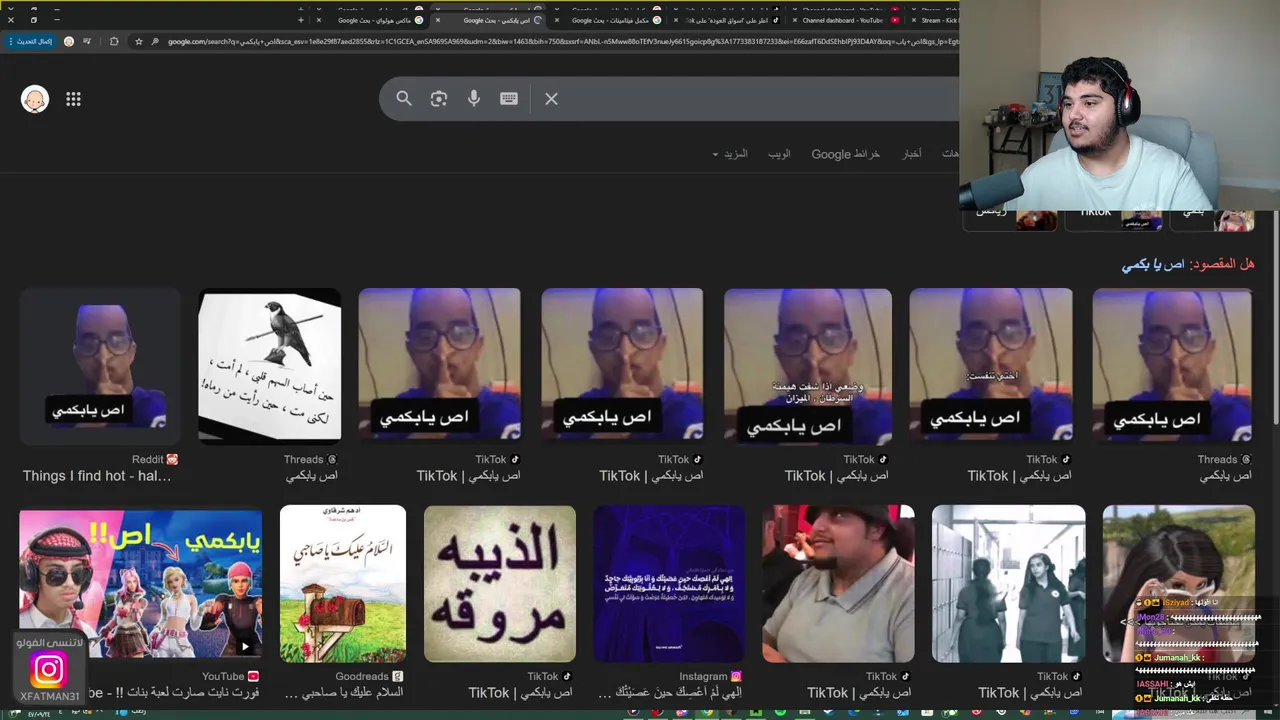Open the Reddit result image thumbnail
The height and width of the screenshot is (720, 1280).
[x=100, y=366]
